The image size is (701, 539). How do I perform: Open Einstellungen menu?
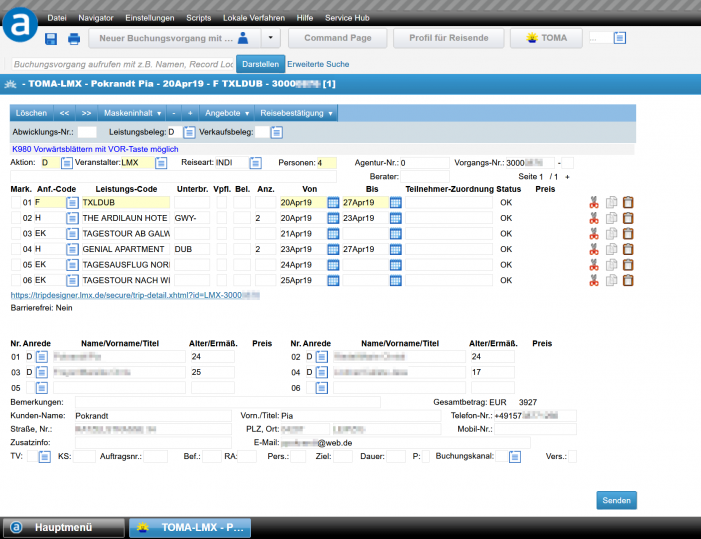150,18
